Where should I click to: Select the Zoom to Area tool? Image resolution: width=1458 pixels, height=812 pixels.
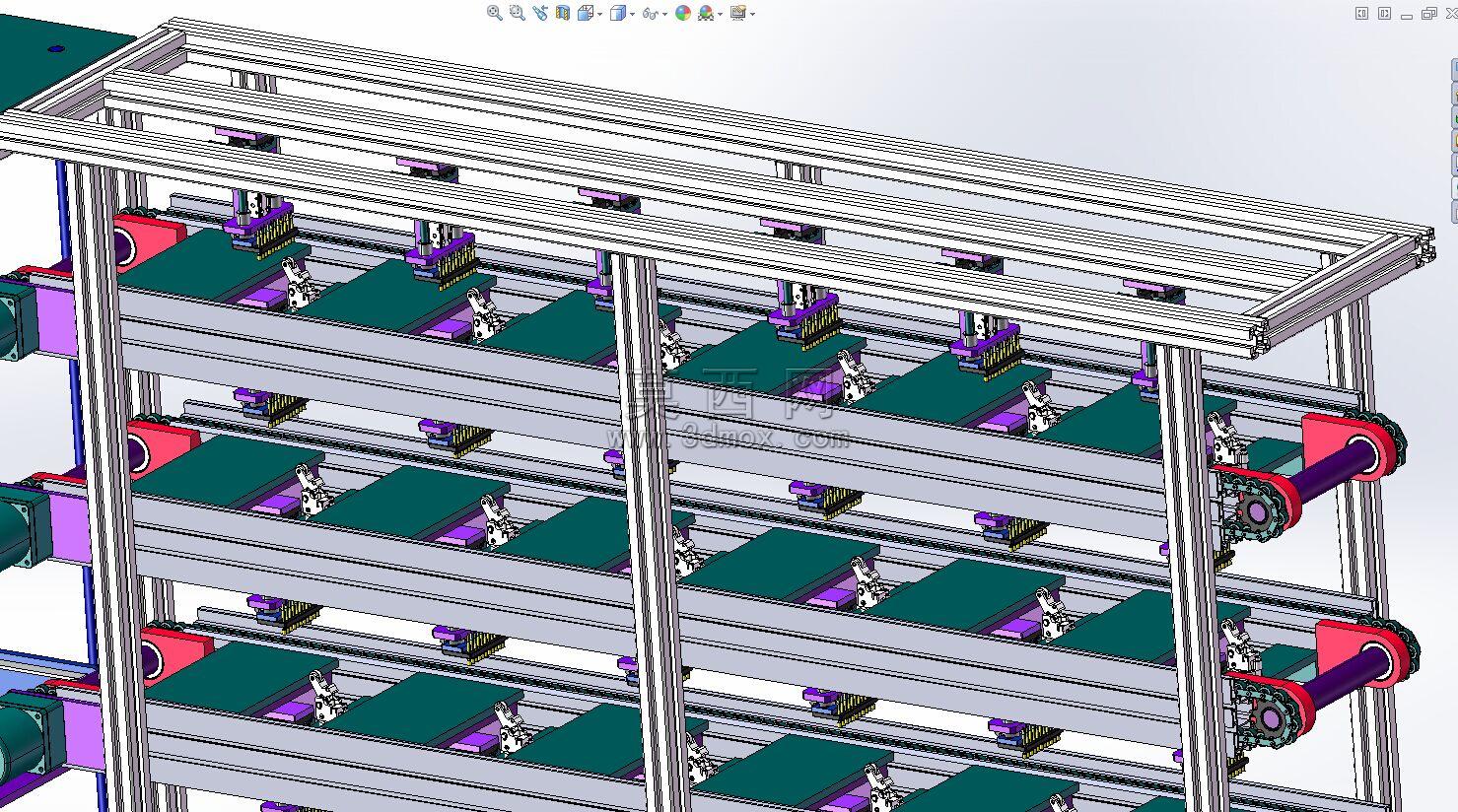coord(518,13)
